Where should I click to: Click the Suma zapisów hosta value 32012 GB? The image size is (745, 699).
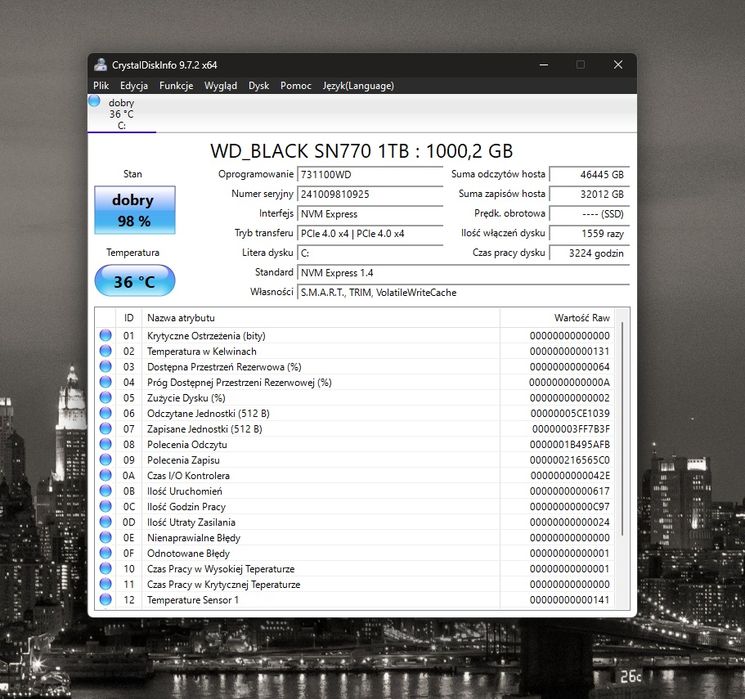[590, 194]
